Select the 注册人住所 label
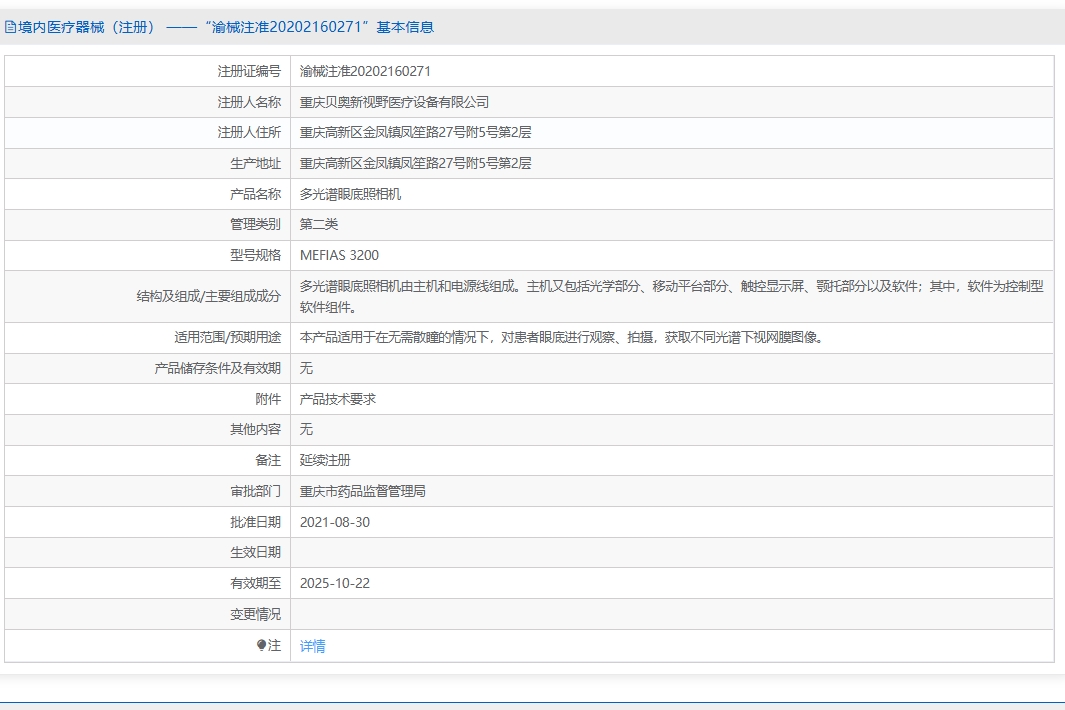Viewport: 1065px width, 710px height. [x=249, y=132]
